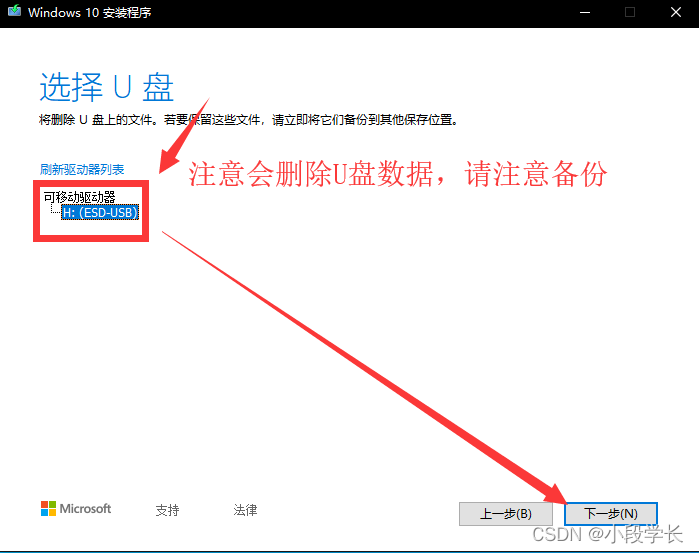Select the 可移动驱动器 tree node
This screenshot has width=699, height=553.
(x=79, y=197)
